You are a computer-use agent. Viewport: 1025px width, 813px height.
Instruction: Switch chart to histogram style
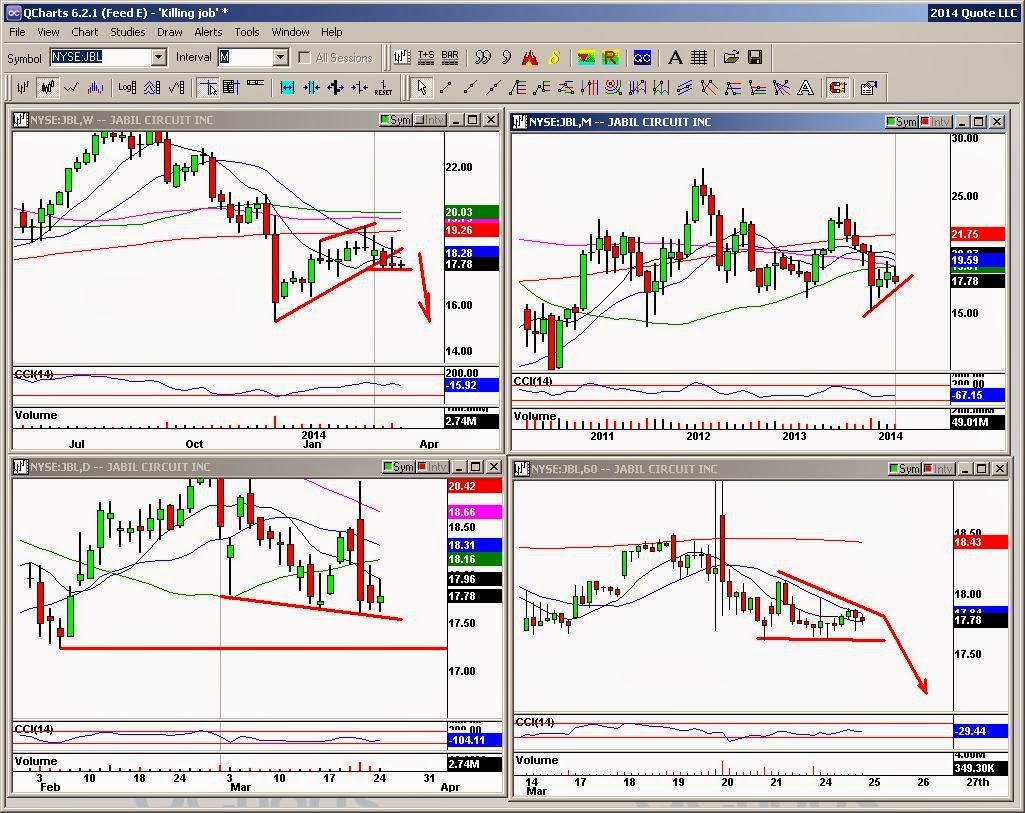95,88
